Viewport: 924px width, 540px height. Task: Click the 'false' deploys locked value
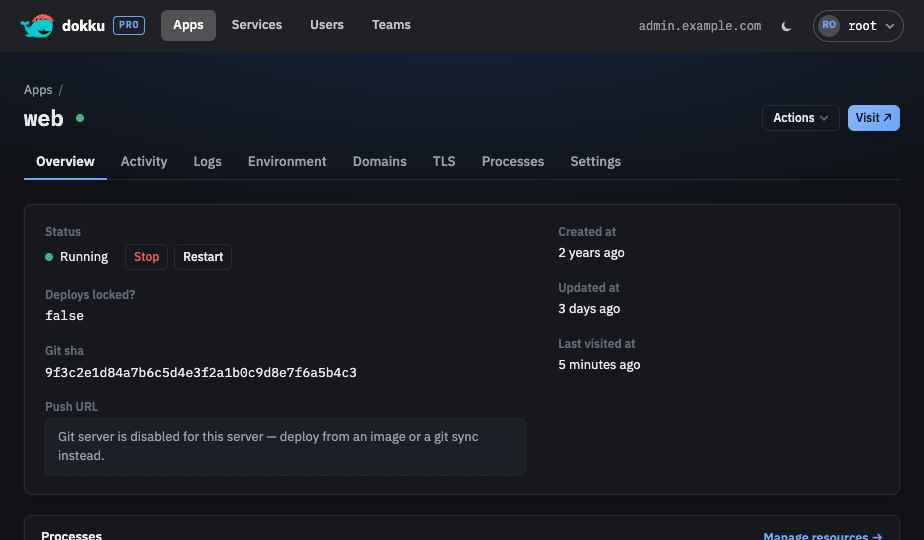(64, 316)
